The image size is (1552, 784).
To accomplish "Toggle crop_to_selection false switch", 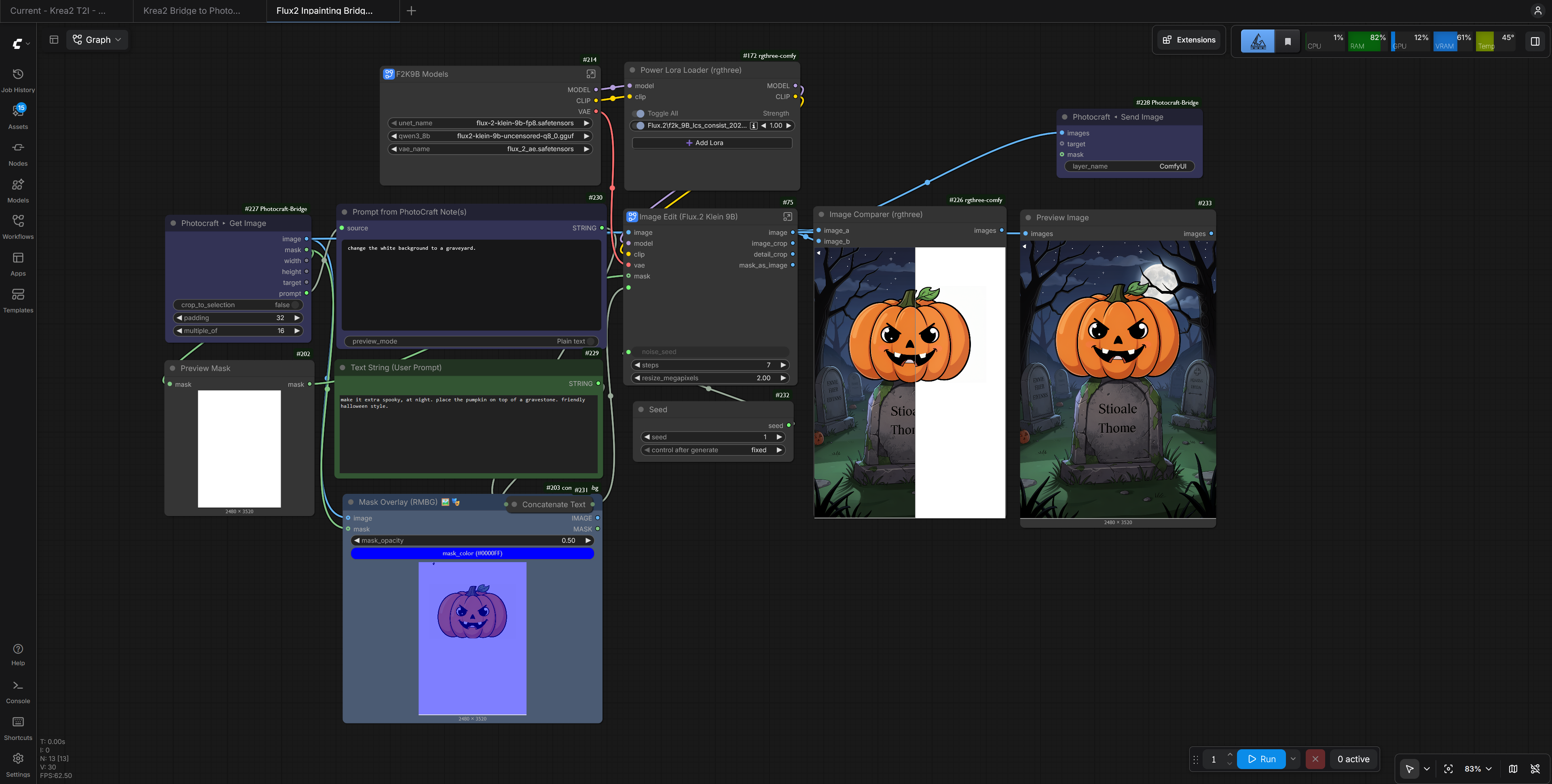I will (x=237, y=305).
